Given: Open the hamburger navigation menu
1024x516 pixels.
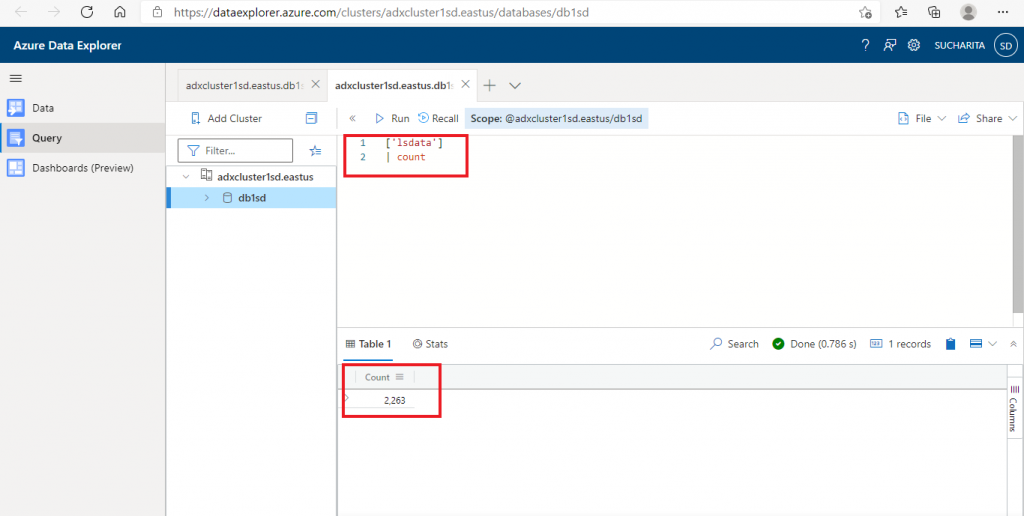Looking at the screenshot, I should pyautogui.click(x=16, y=78).
